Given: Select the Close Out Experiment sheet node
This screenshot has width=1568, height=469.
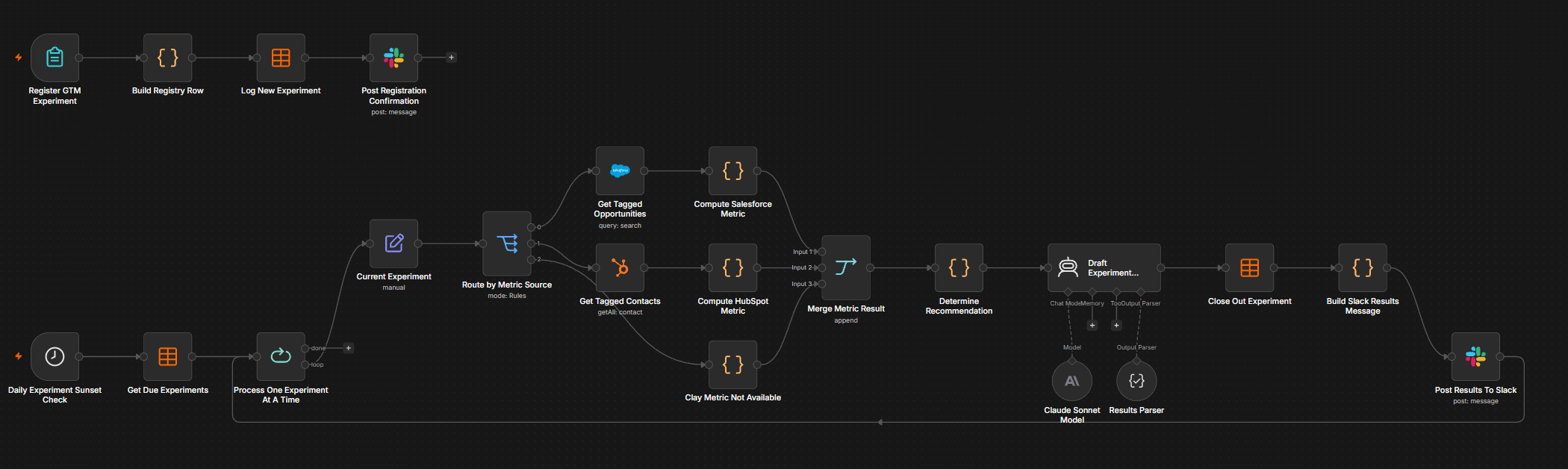Looking at the screenshot, I should (x=1250, y=267).
